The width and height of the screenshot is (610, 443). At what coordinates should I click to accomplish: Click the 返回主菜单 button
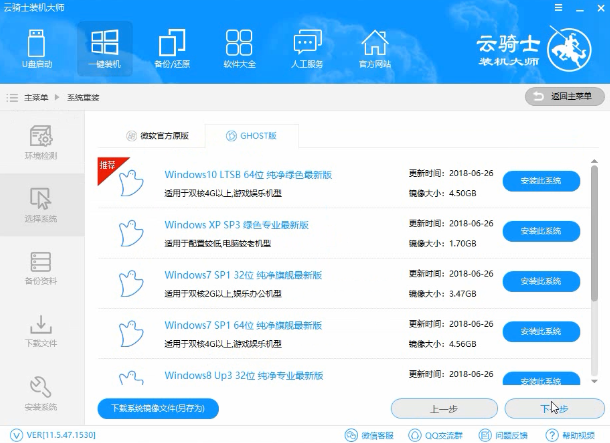click(564, 96)
